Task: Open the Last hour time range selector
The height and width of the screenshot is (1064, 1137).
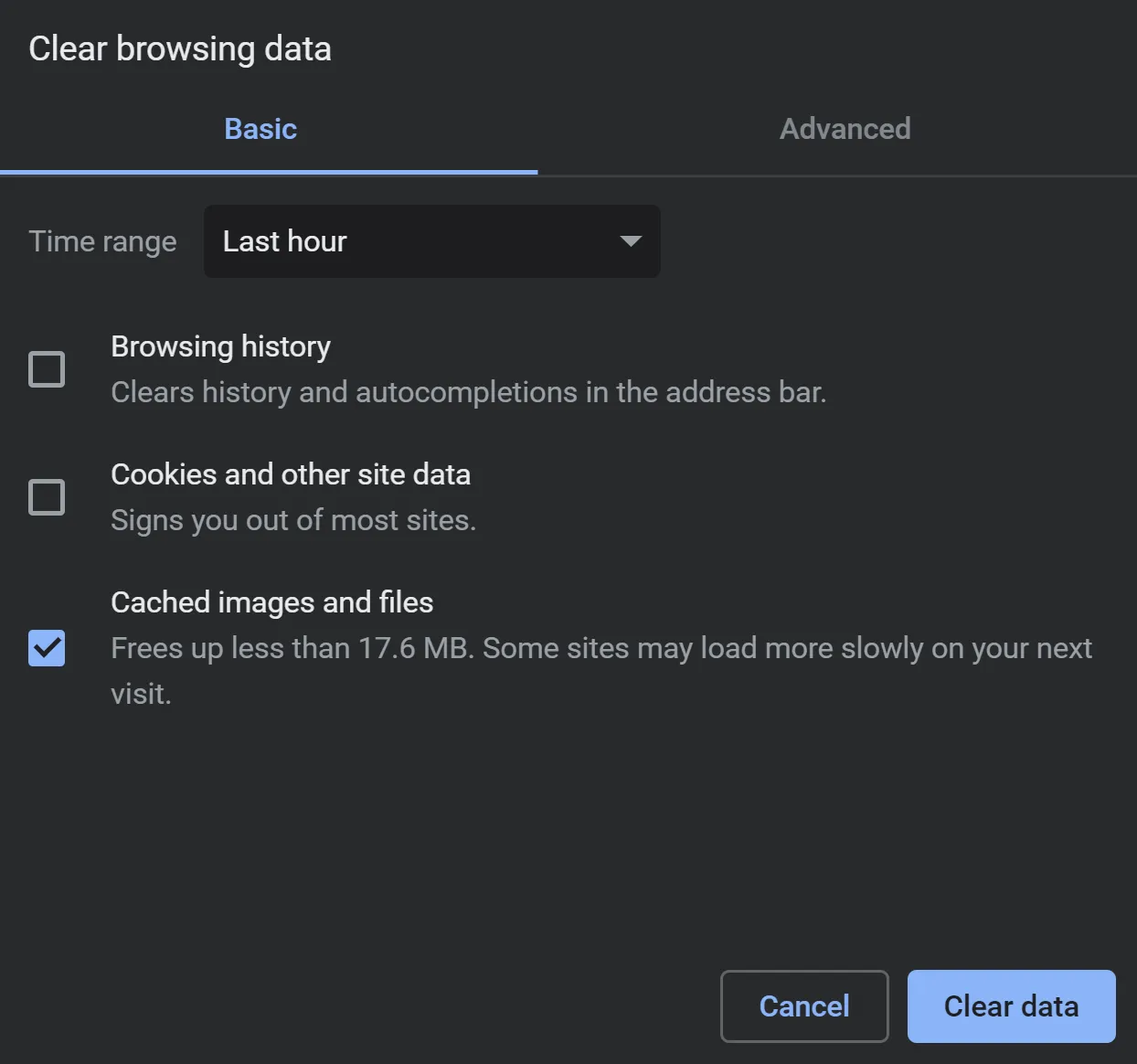Action: point(431,241)
